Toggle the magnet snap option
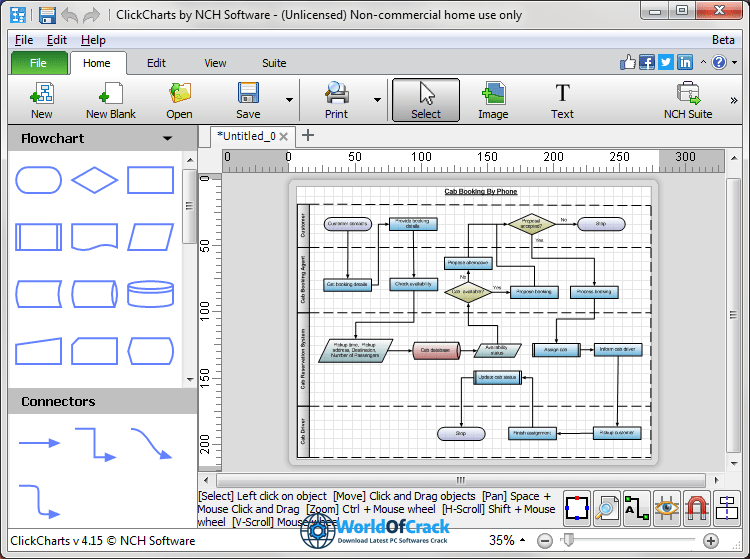750x559 pixels. 696,508
